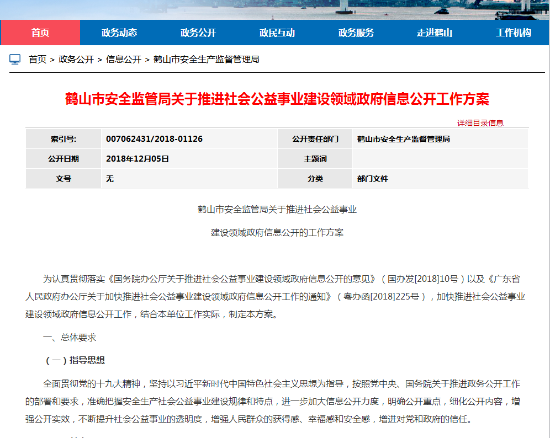550x438 pixels.
Task: Open the 政务公开 navigation tab
Action: tap(198, 33)
